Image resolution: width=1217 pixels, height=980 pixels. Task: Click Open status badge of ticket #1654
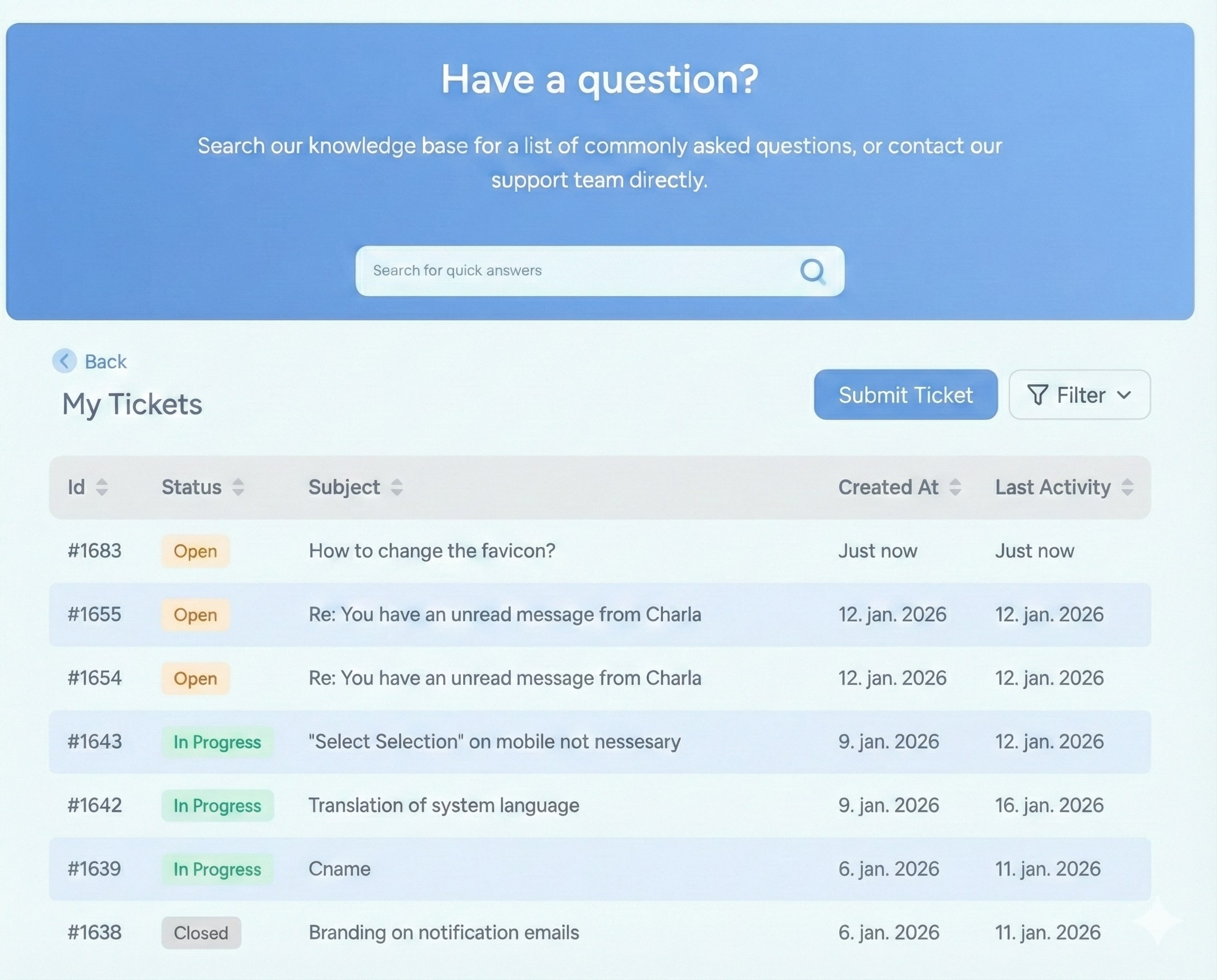click(x=195, y=678)
